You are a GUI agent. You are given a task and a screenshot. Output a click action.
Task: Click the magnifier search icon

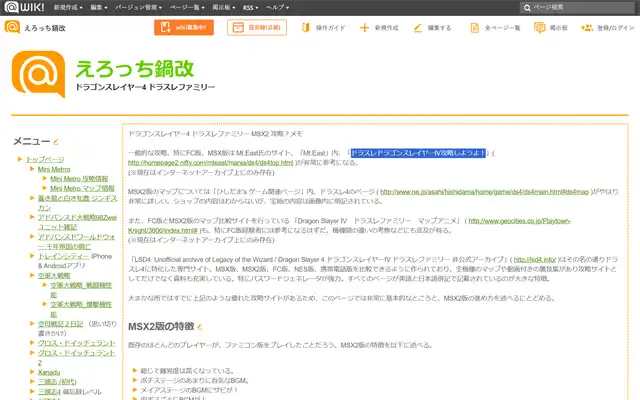pyautogui.click(x=527, y=8)
